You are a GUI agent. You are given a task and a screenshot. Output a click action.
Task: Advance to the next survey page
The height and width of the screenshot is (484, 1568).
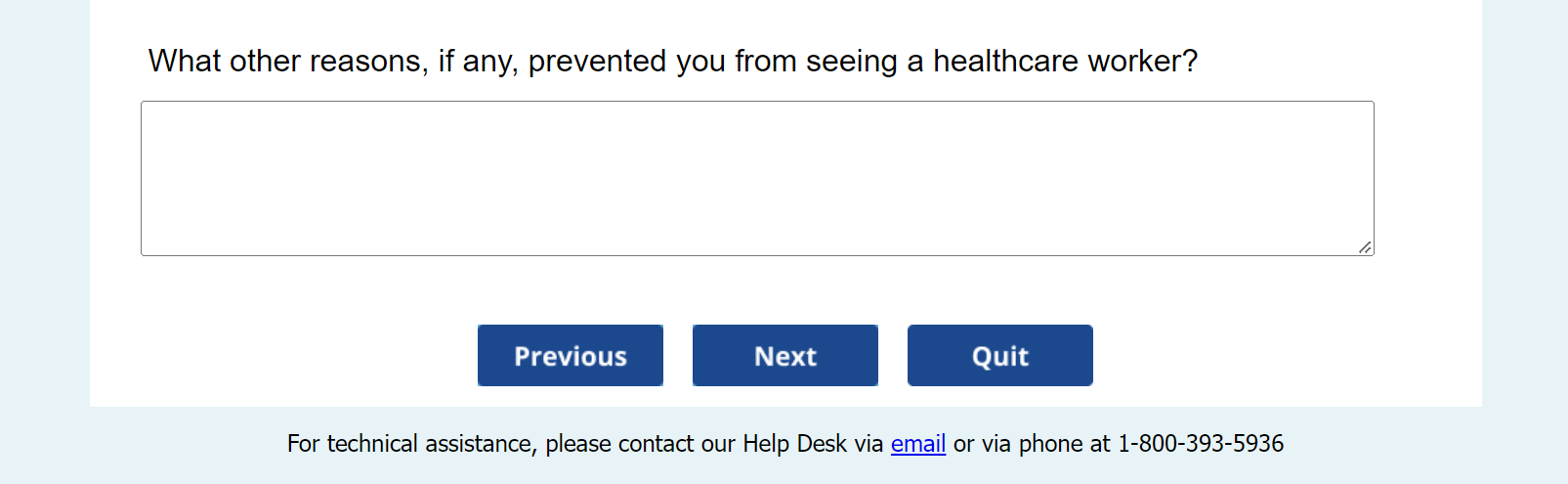784,356
